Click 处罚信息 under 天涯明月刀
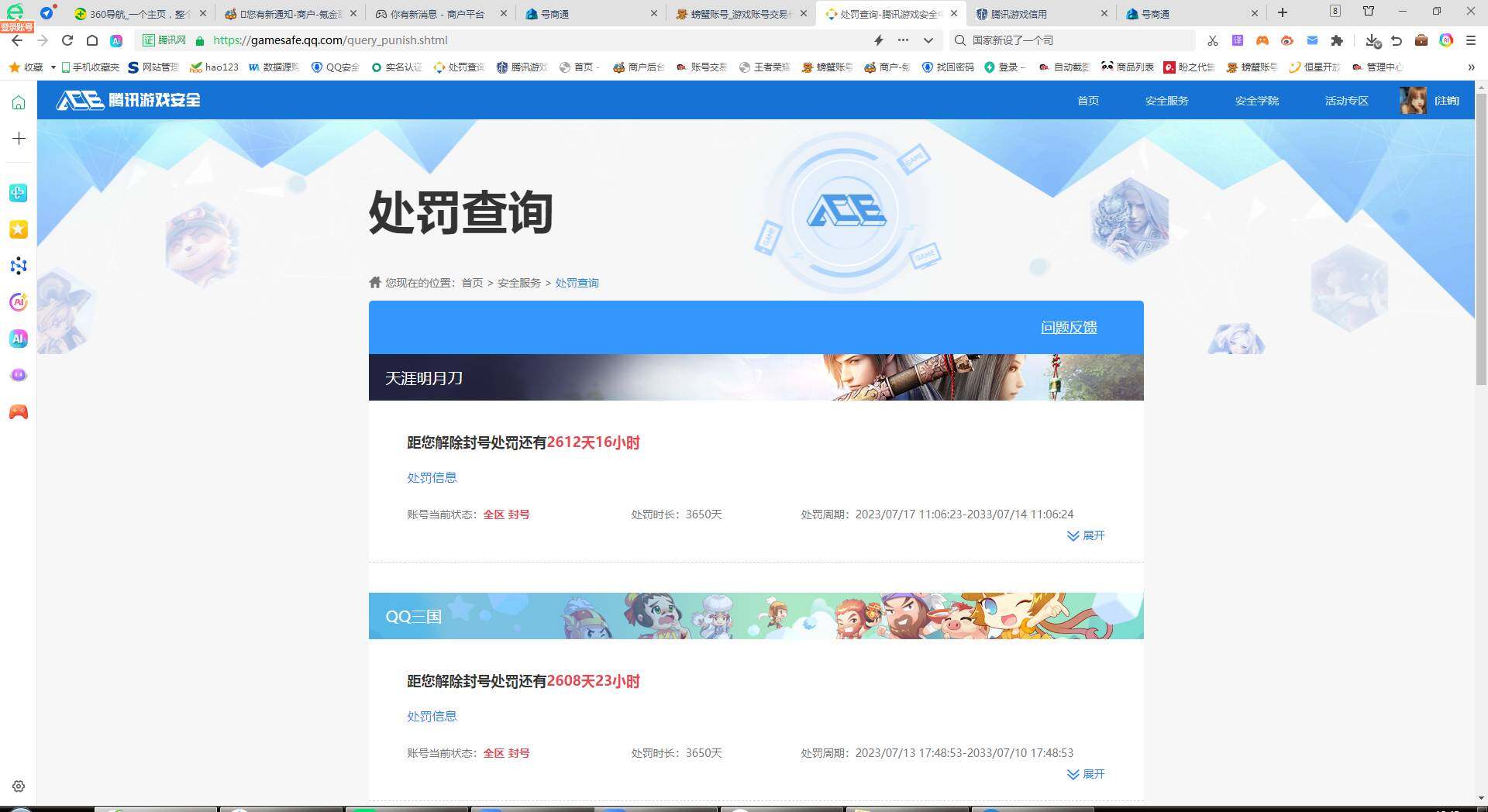This screenshot has height=812, width=1488. (432, 478)
